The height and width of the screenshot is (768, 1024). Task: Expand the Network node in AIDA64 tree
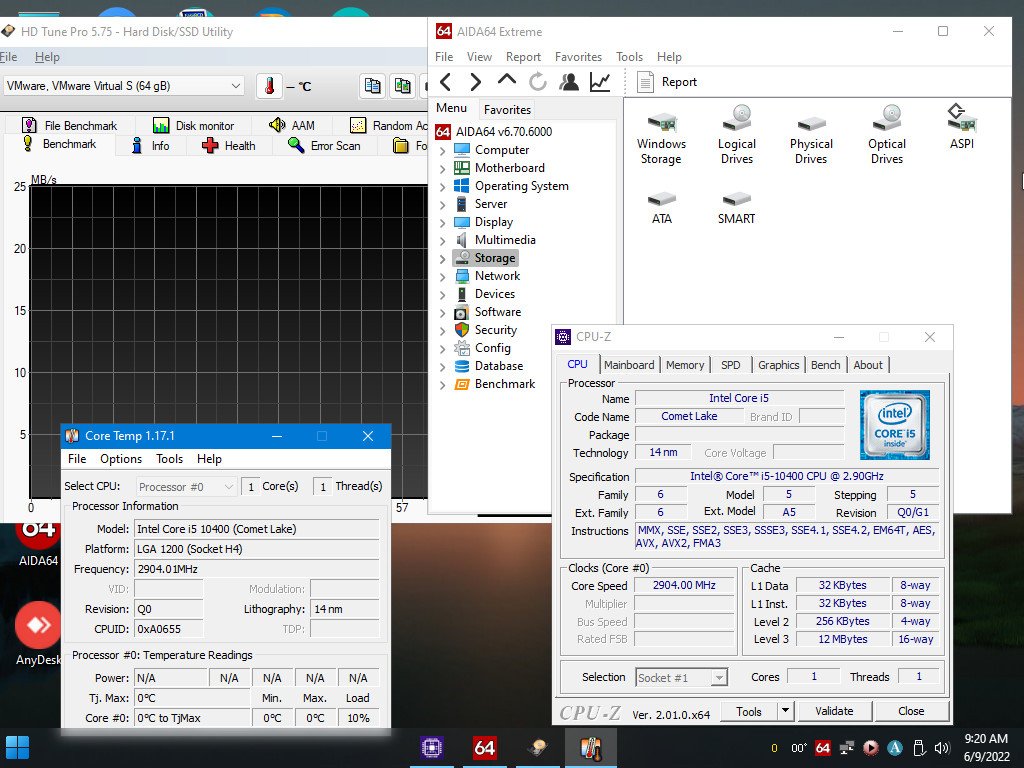443,276
